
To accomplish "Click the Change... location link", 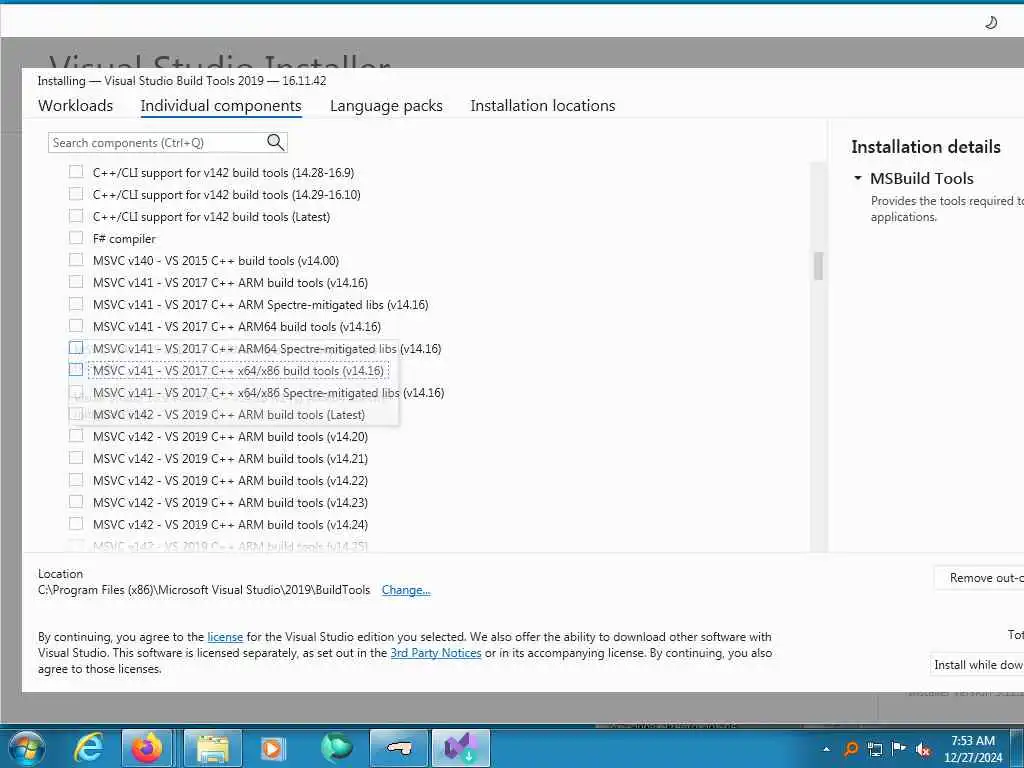I will (x=406, y=590).
